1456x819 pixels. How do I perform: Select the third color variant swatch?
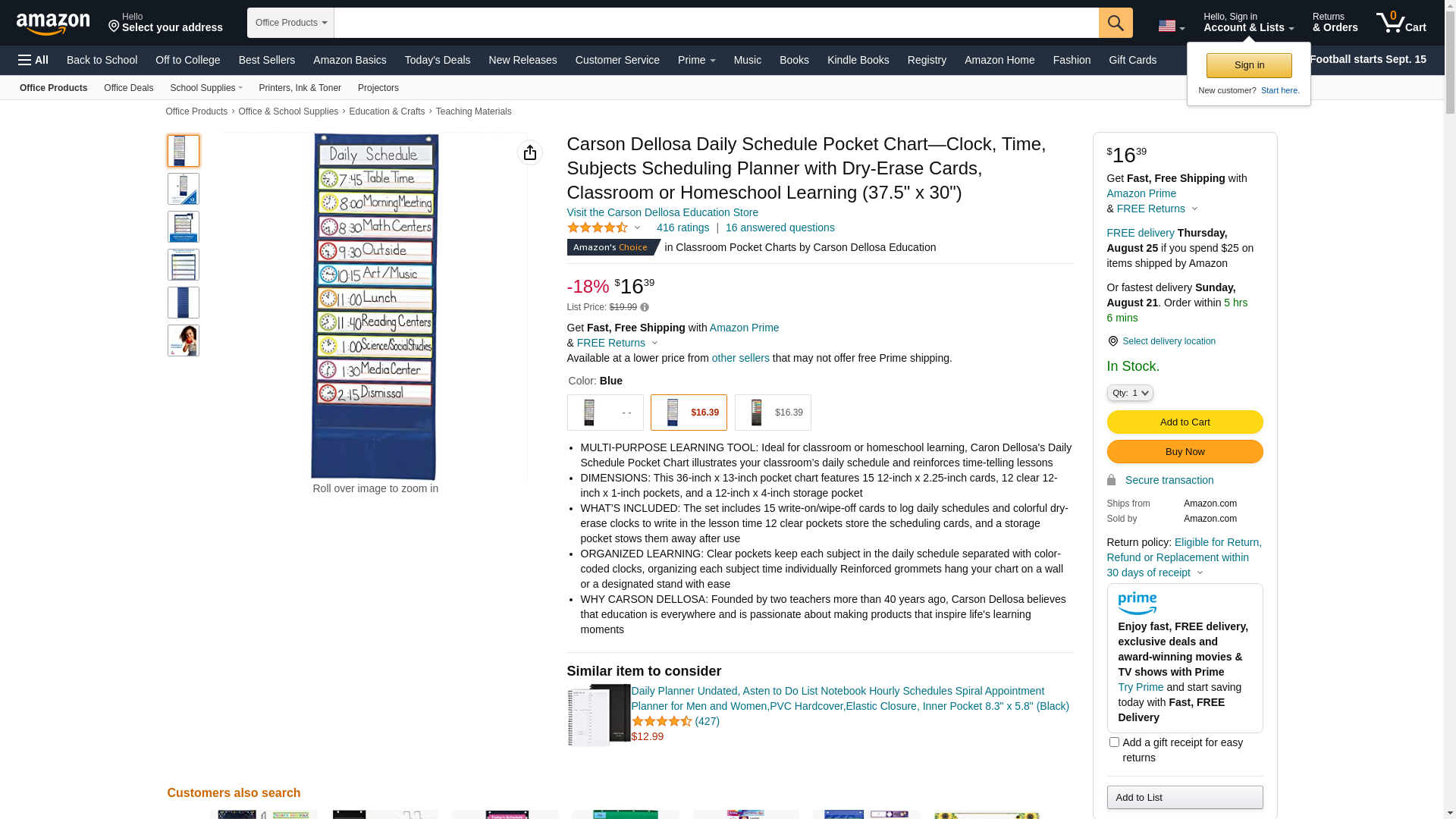pyautogui.click(x=772, y=413)
